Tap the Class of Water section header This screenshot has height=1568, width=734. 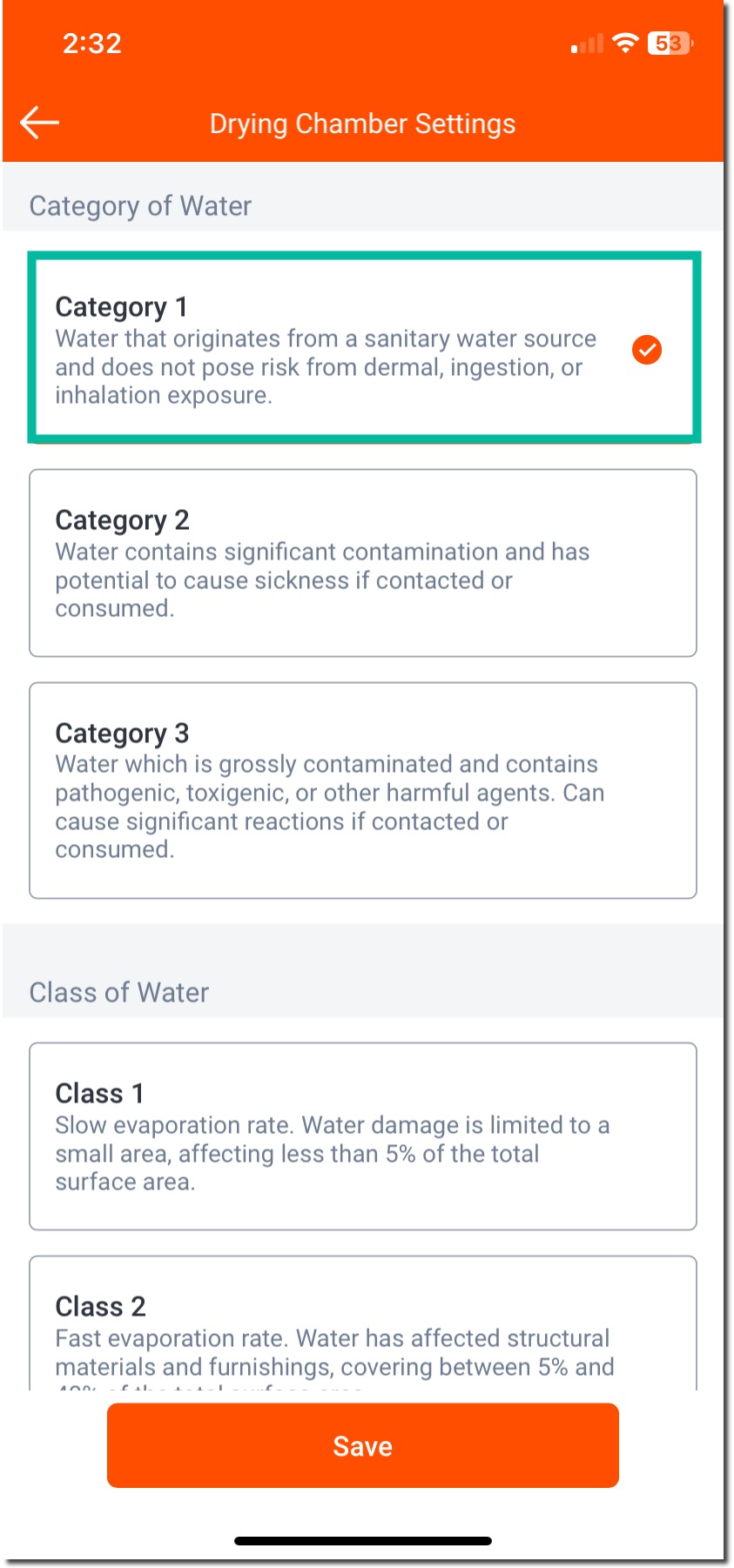click(118, 992)
